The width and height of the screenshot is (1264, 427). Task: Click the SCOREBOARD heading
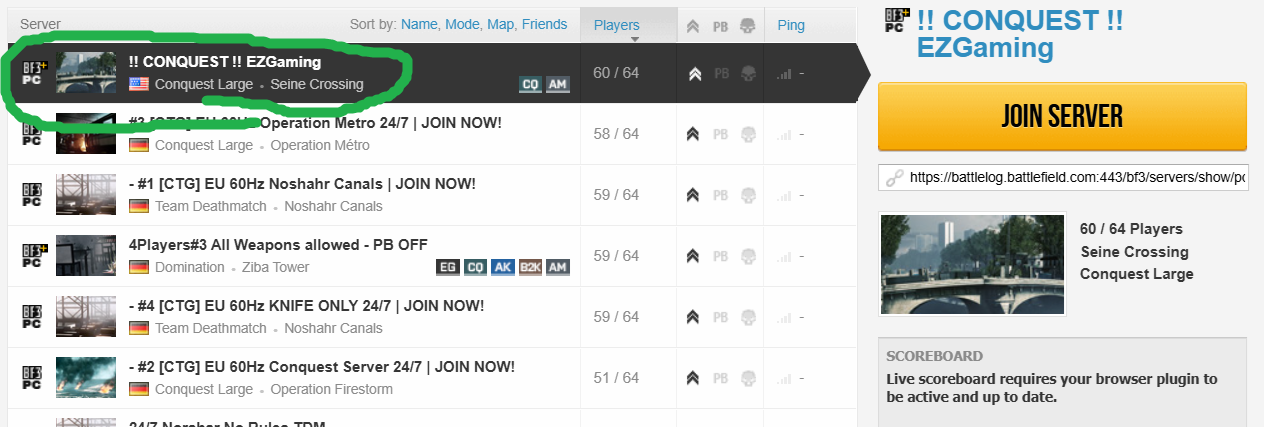[x=934, y=356]
